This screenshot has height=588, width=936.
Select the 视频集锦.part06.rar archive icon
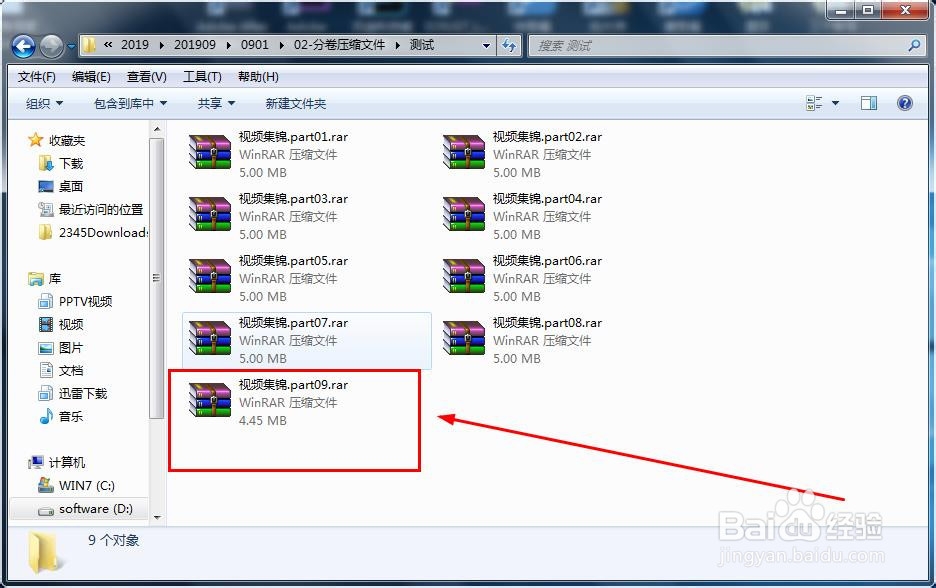pos(463,276)
